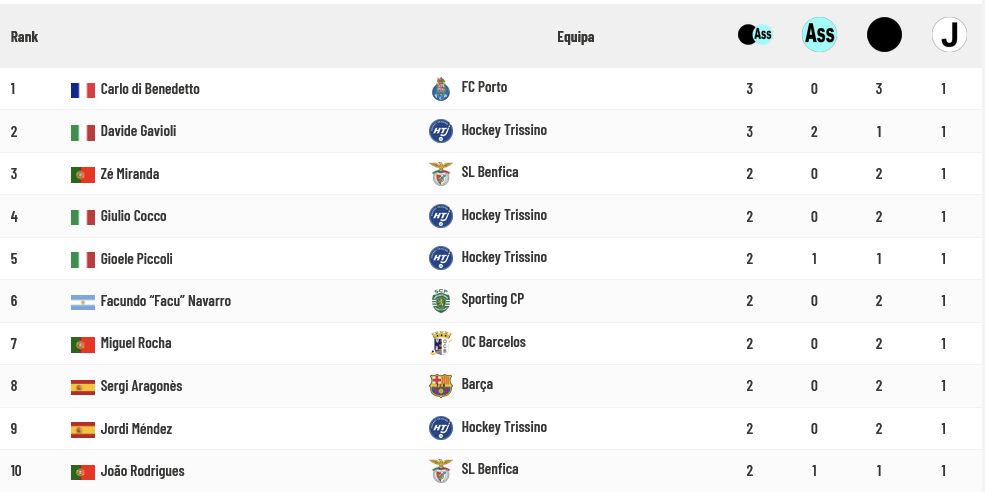Screen dimensions: 985x492
Task: Open Sergi Aragonès player page
Action: [x=141, y=386]
